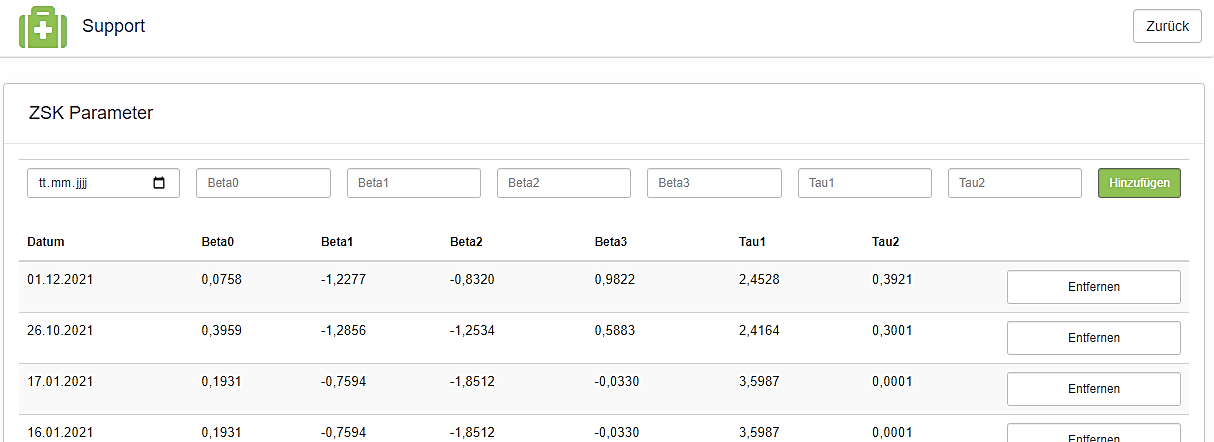Select the Tau2 table column header

[885, 242]
